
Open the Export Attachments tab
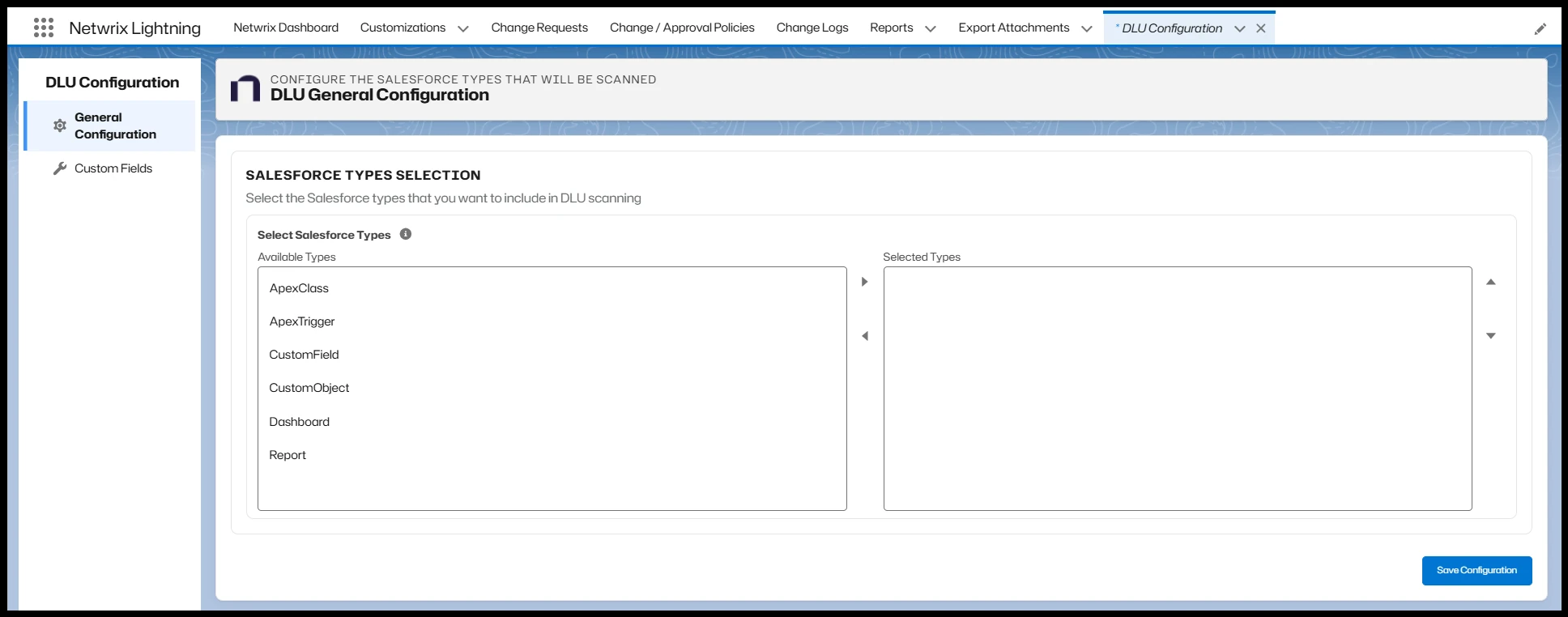[x=1014, y=28]
